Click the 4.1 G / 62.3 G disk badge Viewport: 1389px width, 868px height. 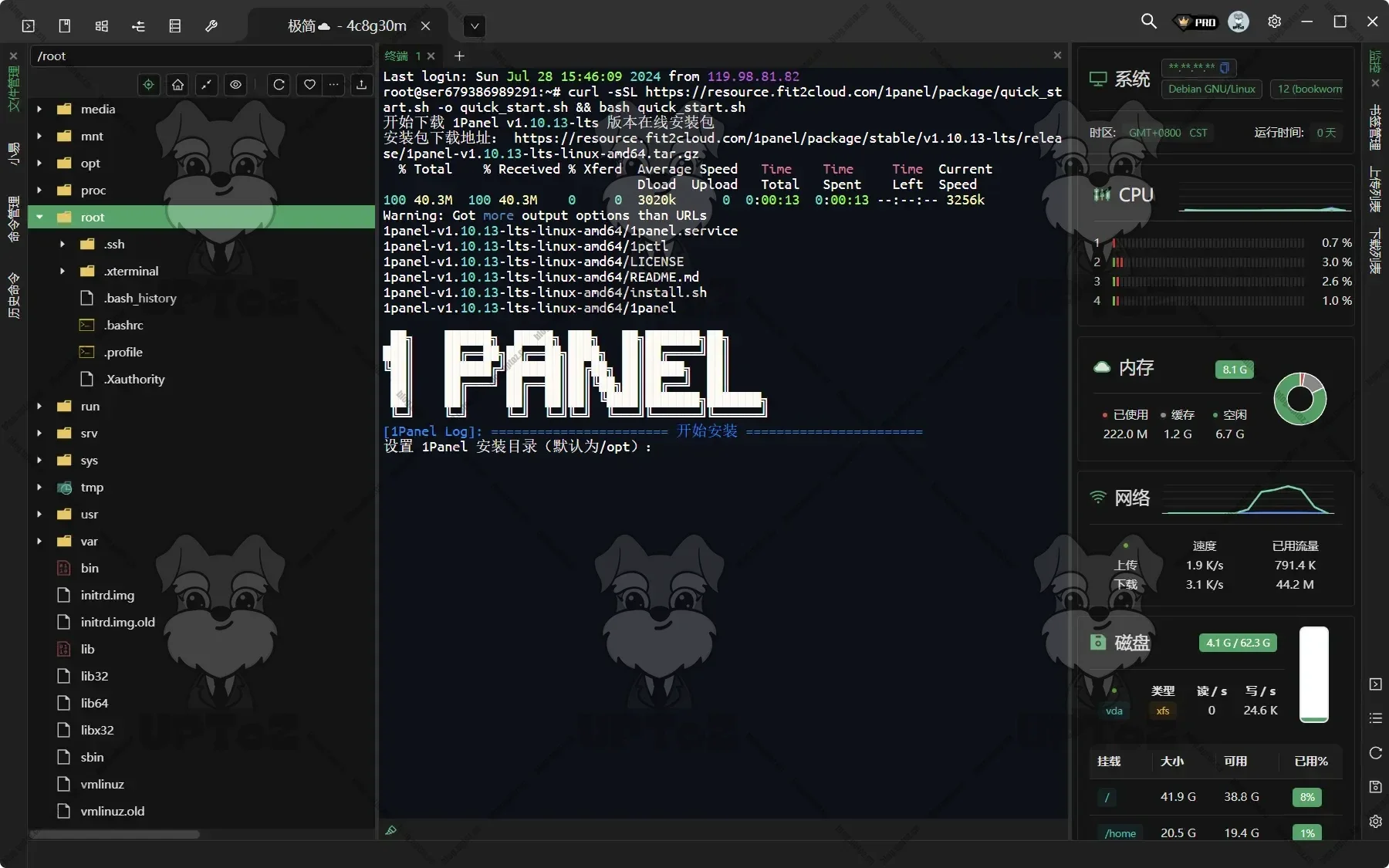(1238, 643)
